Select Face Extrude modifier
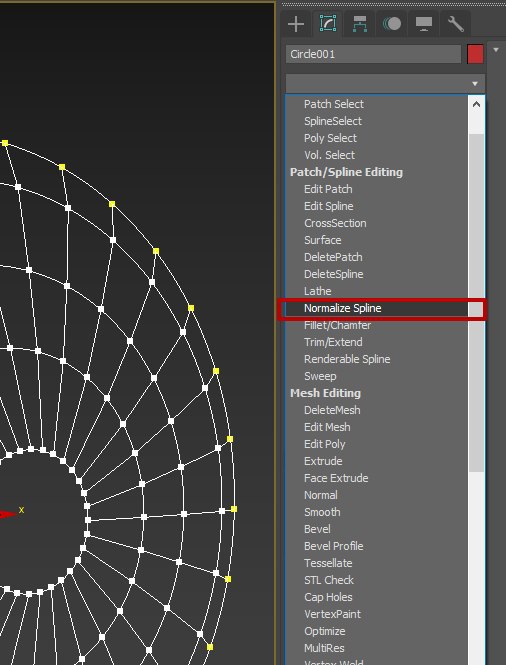 (x=336, y=478)
